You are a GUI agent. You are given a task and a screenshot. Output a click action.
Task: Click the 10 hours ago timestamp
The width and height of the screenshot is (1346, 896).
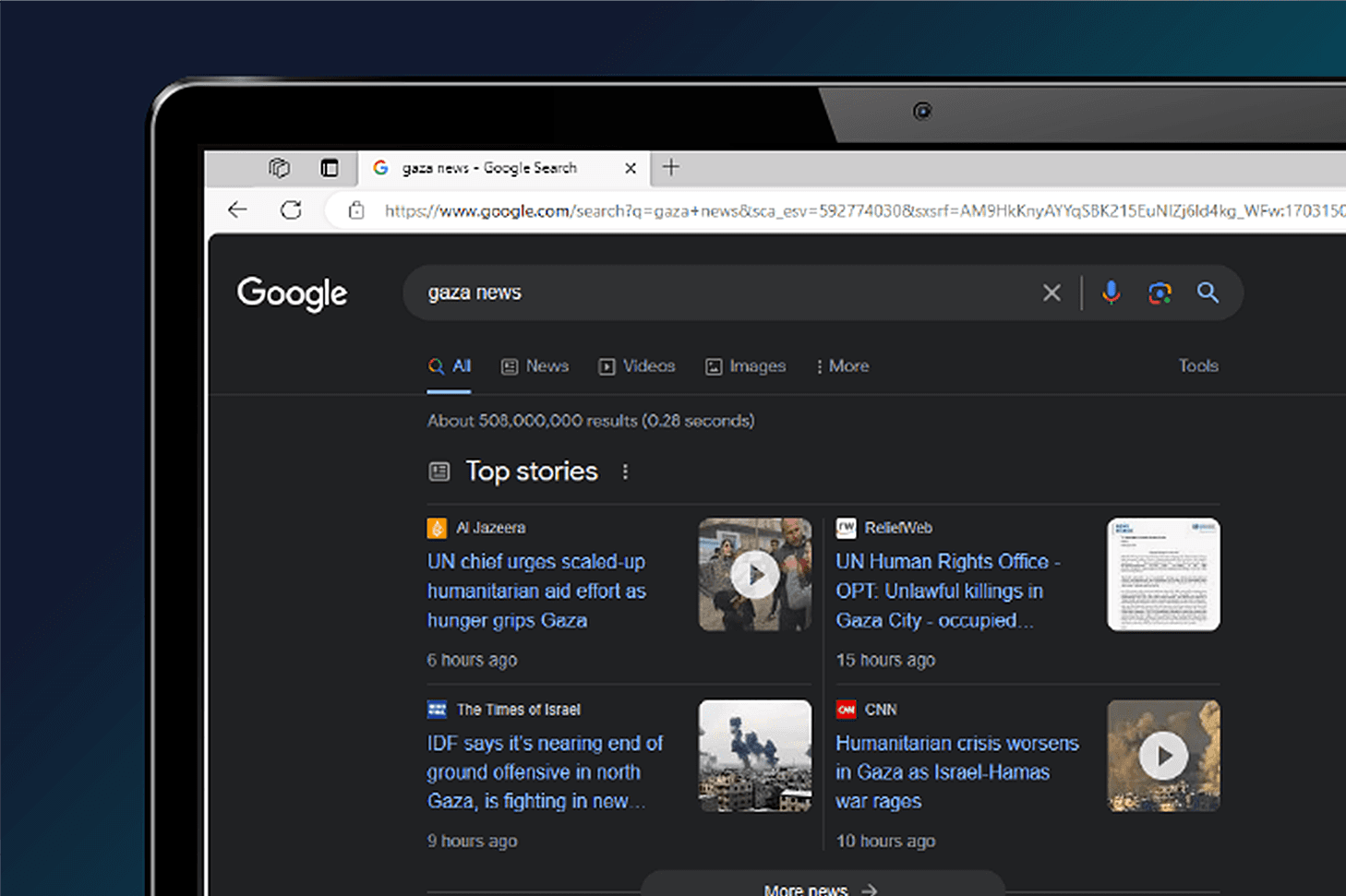tap(885, 841)
